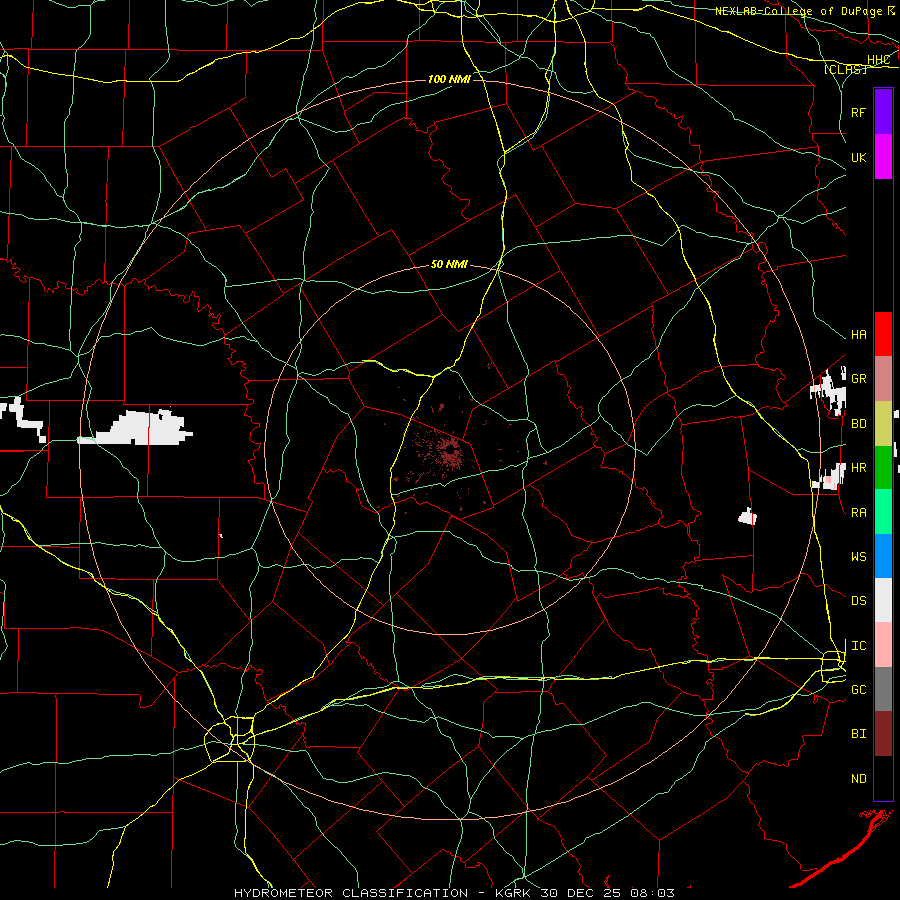Click the 'WS' legend label
This screenshot has width=900, height=900.
858,557
